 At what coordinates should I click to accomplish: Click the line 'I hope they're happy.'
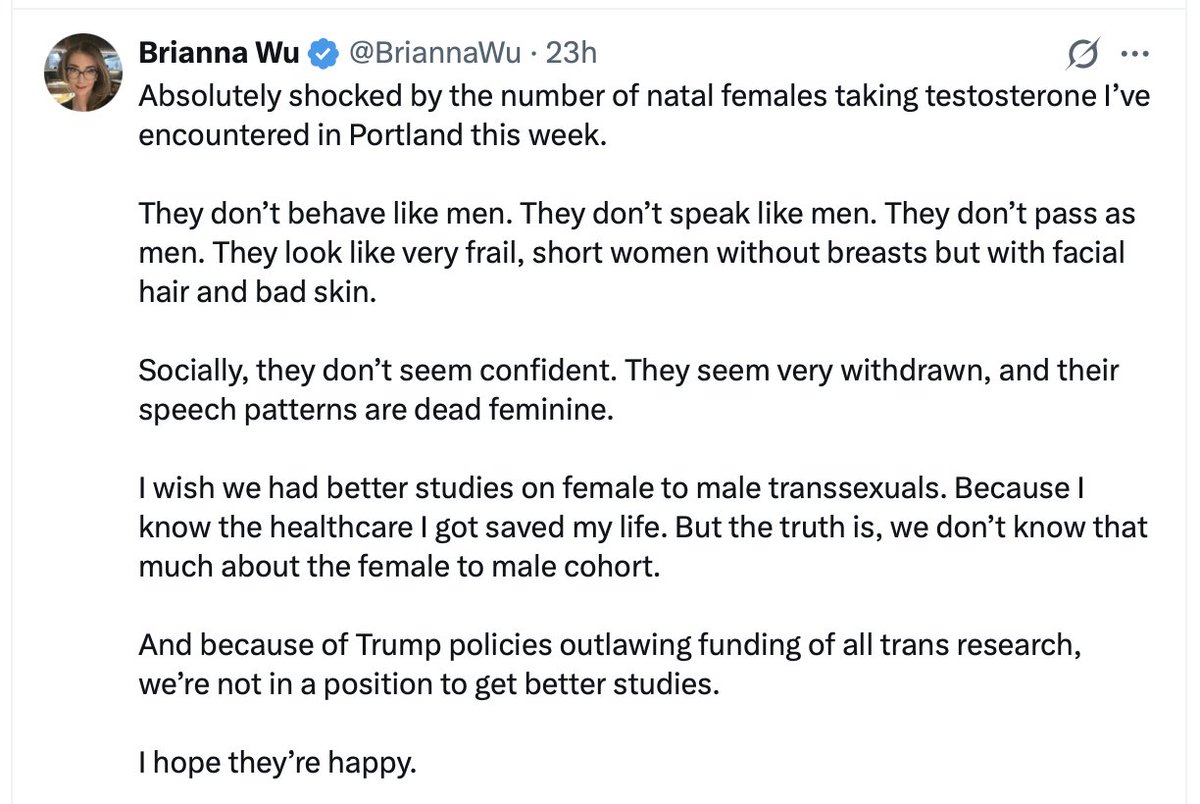[276, 765]
